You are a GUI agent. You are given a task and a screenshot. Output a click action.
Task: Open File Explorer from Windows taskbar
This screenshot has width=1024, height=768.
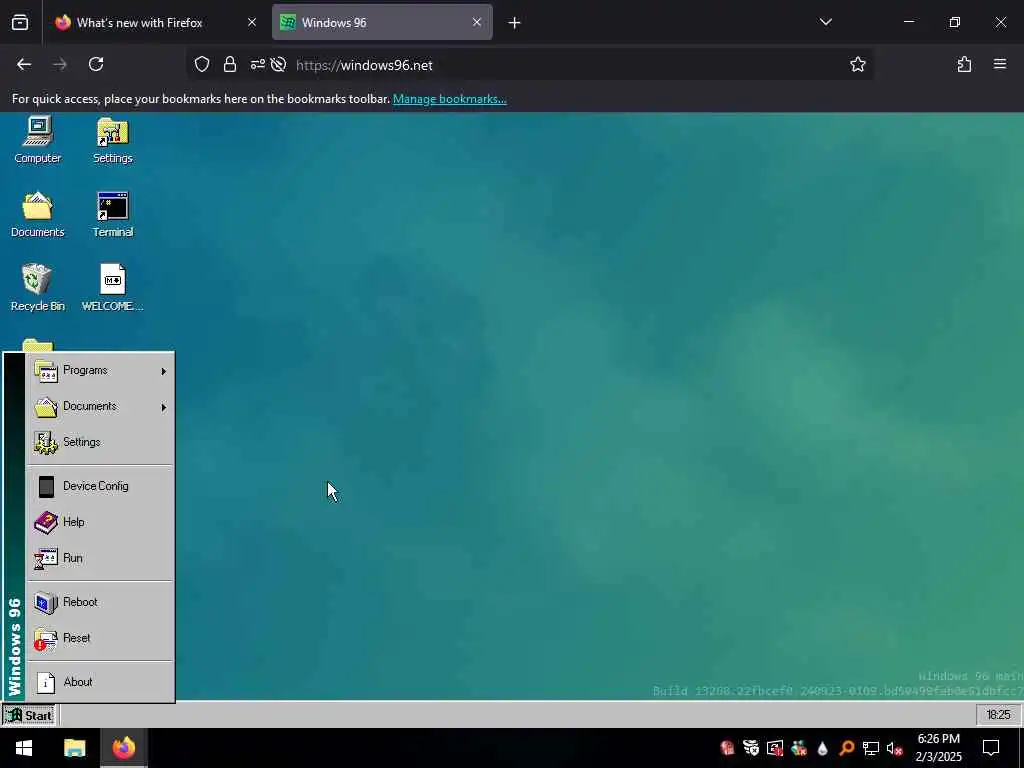74,748
